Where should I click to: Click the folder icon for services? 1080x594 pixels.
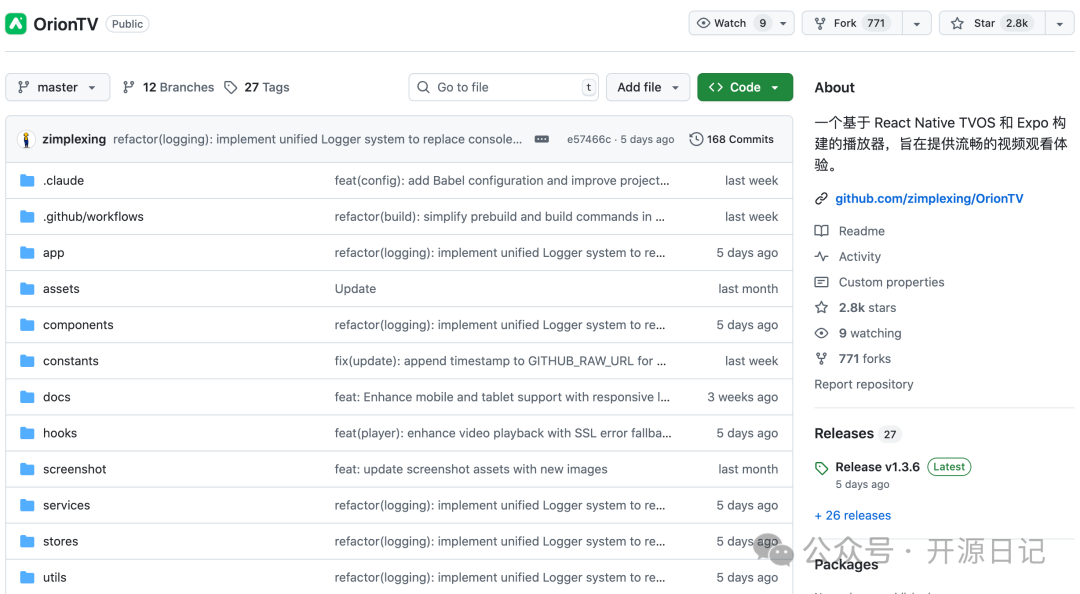click(x=28, y=505)
